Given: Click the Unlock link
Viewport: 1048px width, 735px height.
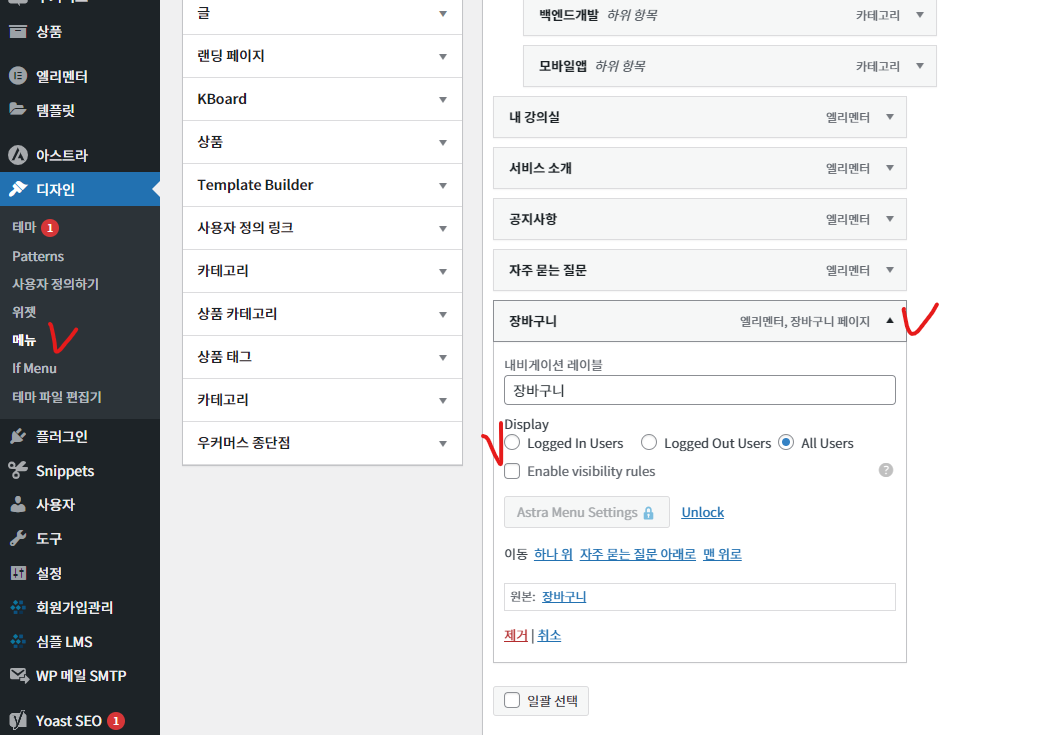Looking at the screenshot, I should (x=702, y=512).
